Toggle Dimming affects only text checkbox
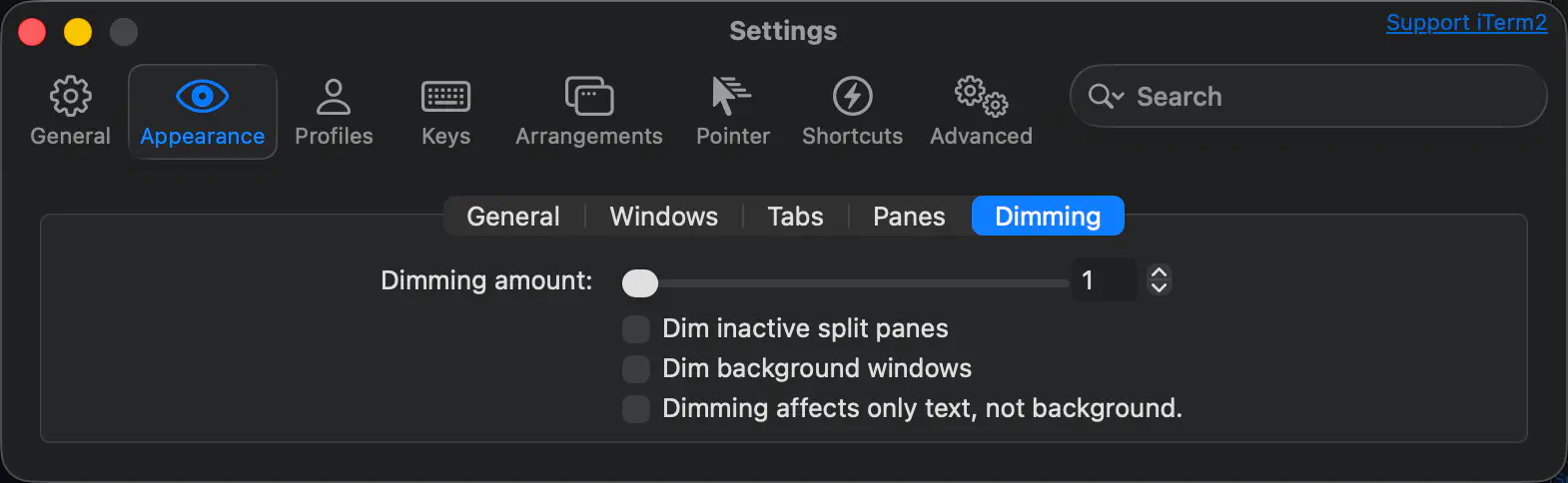 point(636,409)
